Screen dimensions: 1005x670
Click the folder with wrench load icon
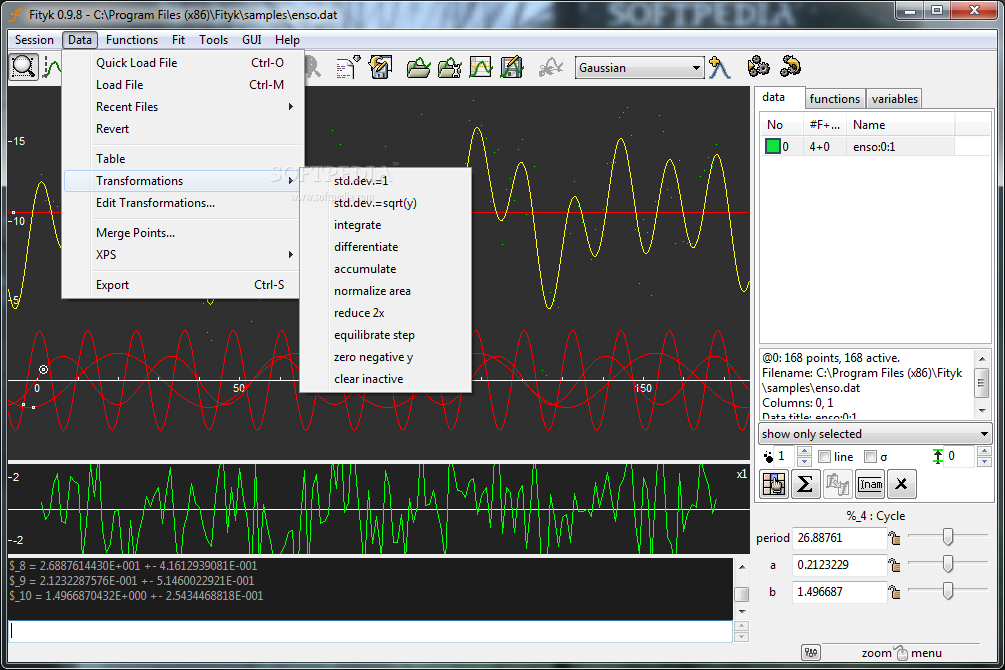pos(449,67)
